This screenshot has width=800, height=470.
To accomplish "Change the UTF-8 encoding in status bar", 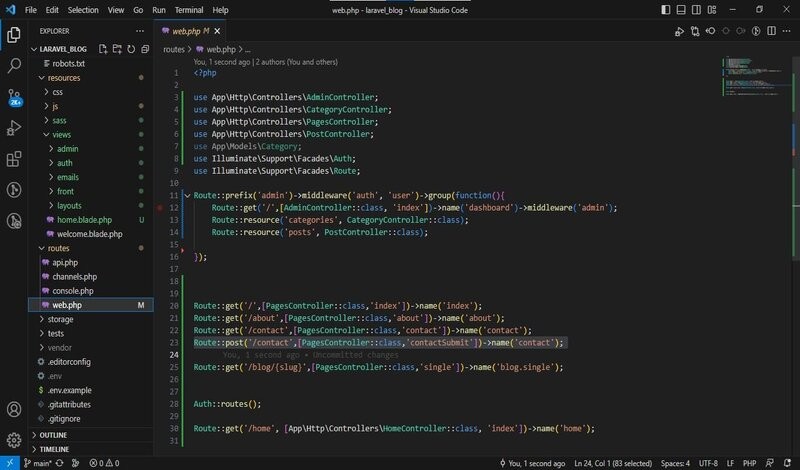I will coord(708,463).
